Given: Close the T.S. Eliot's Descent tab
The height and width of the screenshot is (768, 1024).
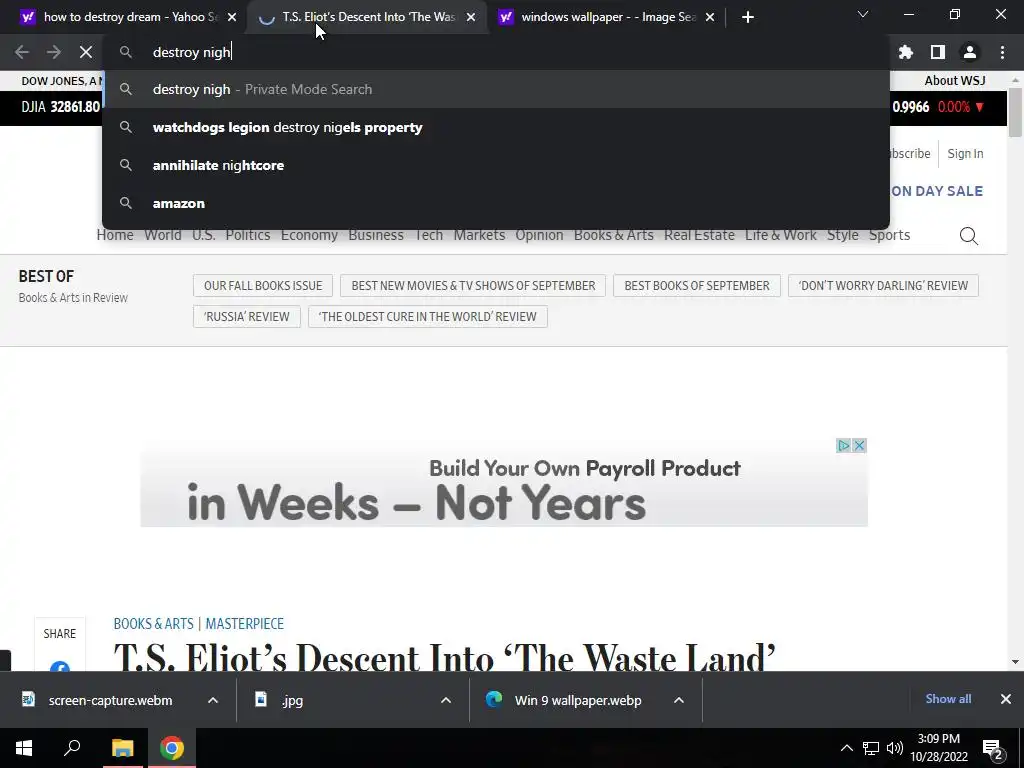Looking at the screenshot, I should 471,17.
